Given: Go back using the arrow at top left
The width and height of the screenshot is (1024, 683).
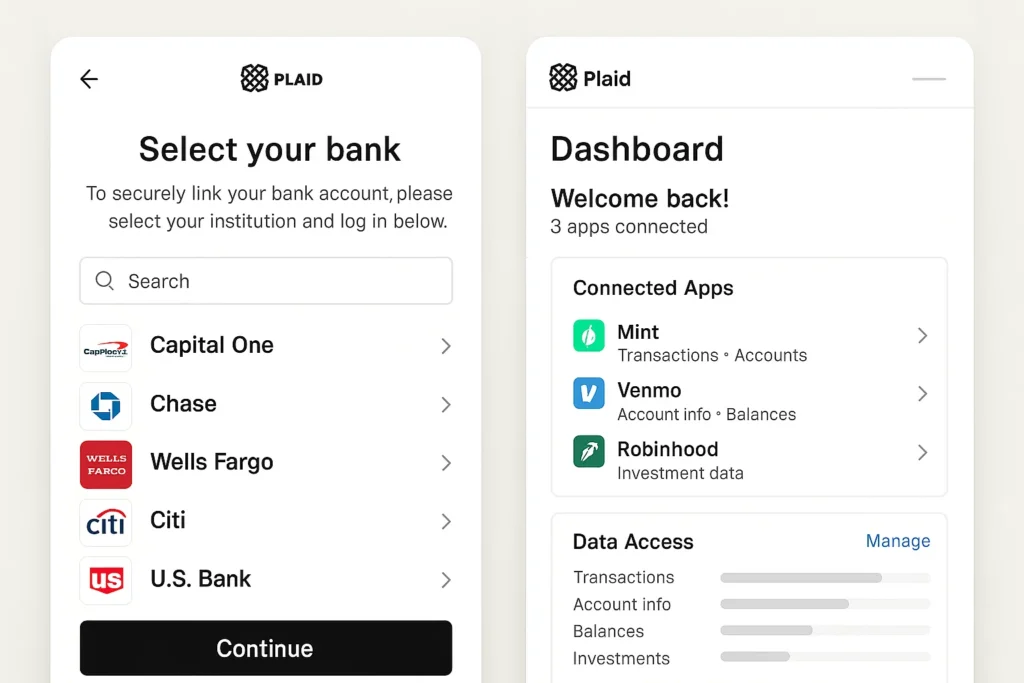Looking at the screenshot, I should pos(88,78).
